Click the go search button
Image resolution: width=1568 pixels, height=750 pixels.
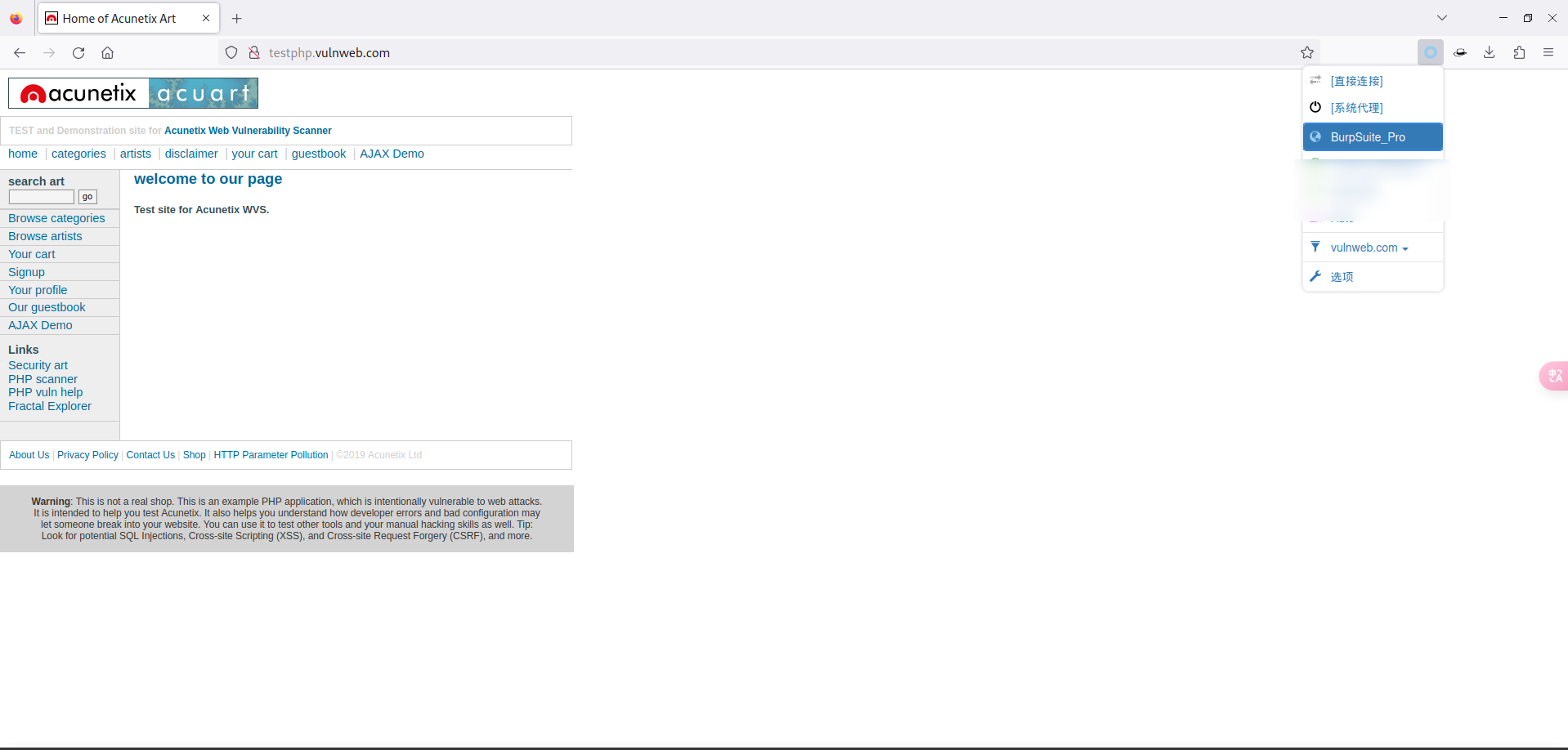[87, 197]
